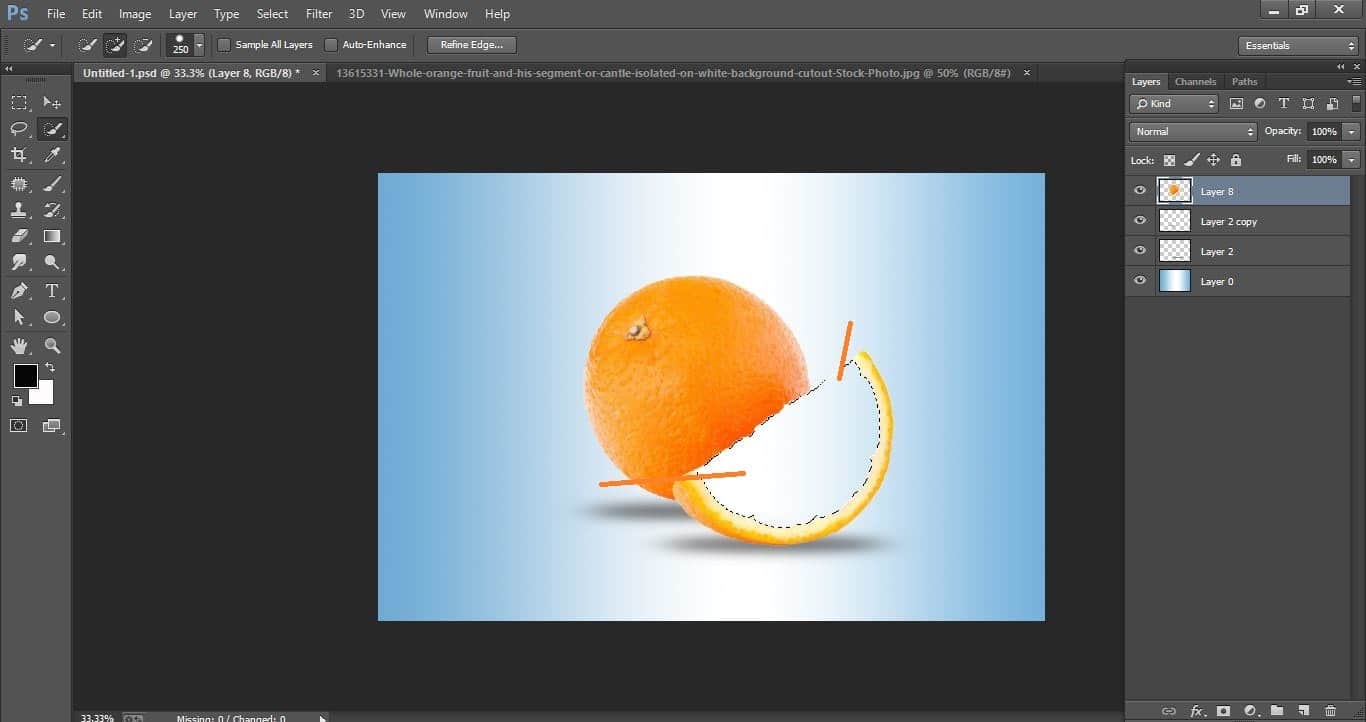Switch to the Channels tab
The width and height of the screenshot is (1366, 722).
(x=1195, y=81)
